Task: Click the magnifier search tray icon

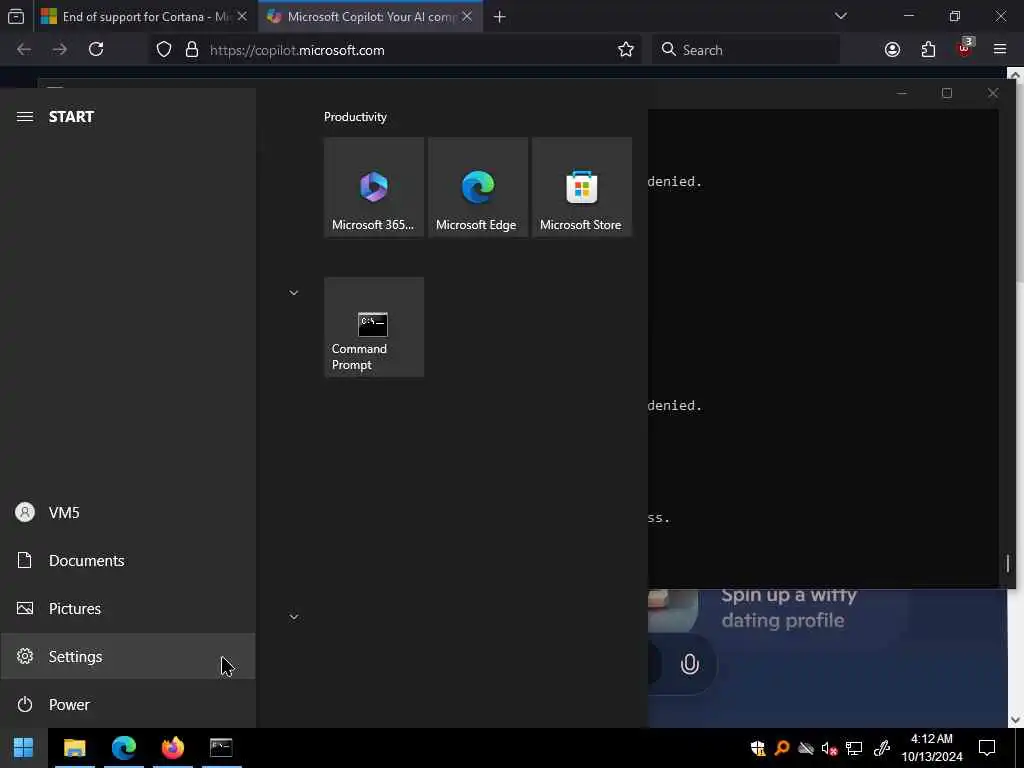Action: [782, 748]
